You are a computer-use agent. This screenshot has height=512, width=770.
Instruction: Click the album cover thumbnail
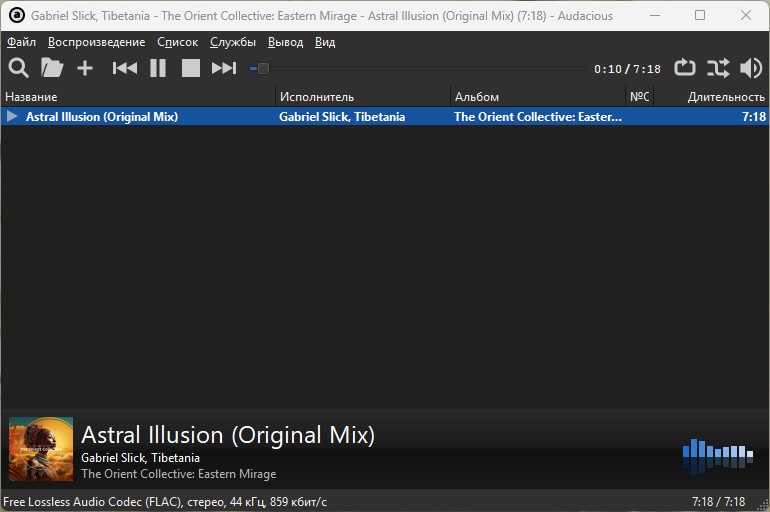tap(41, 449)
